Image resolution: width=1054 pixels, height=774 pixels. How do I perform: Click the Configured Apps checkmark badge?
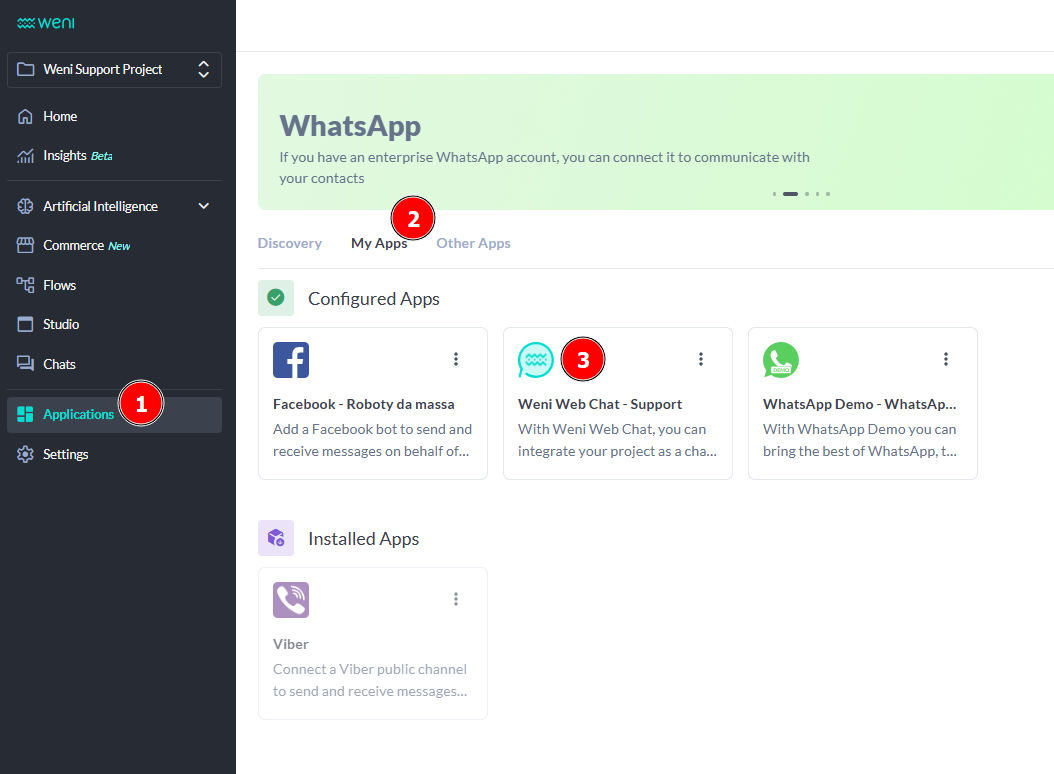tap(276, 298)
